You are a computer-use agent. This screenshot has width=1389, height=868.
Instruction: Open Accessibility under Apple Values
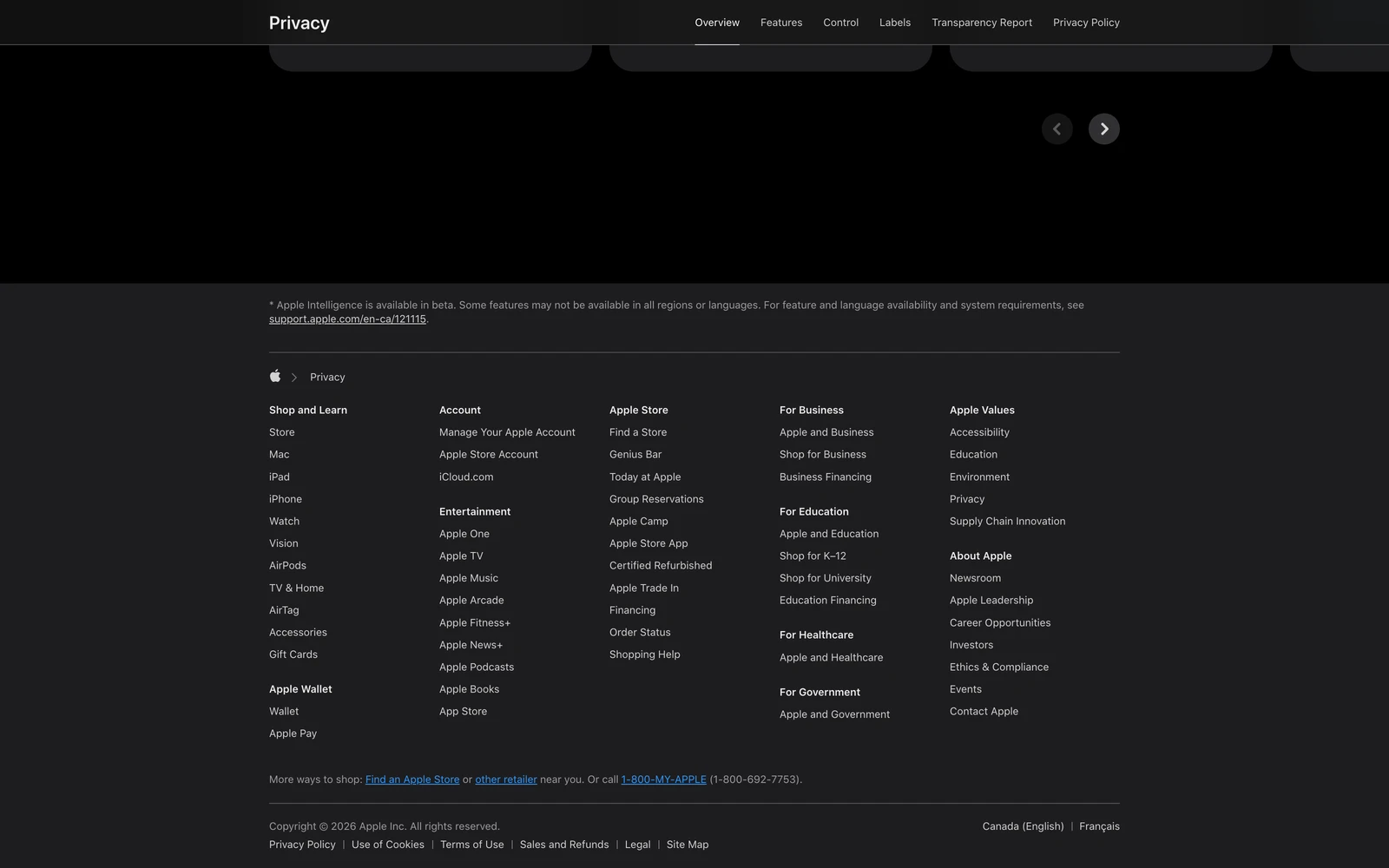pos(979,432)
